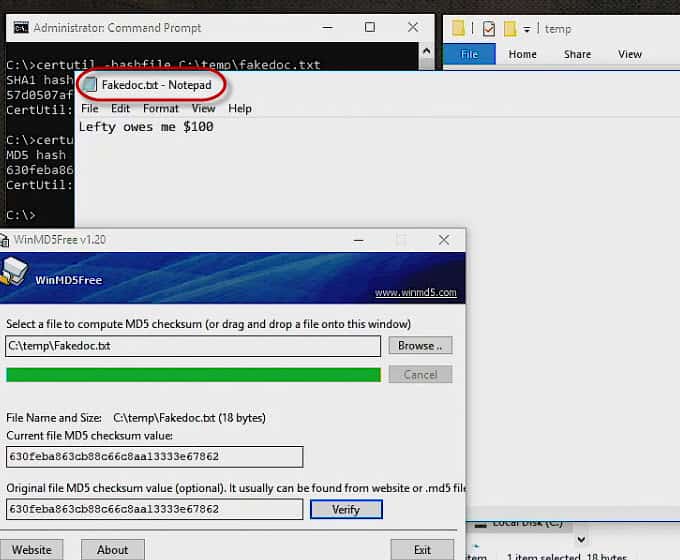Click 'File Name and Size:' label in WinMD5Free
680x560 pixels.
(54, 418)
